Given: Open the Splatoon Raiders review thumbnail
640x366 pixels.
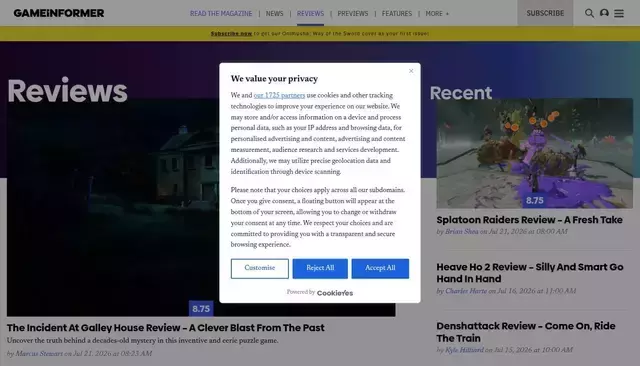Looking at the screenshot, I should (x=534, y=153).
